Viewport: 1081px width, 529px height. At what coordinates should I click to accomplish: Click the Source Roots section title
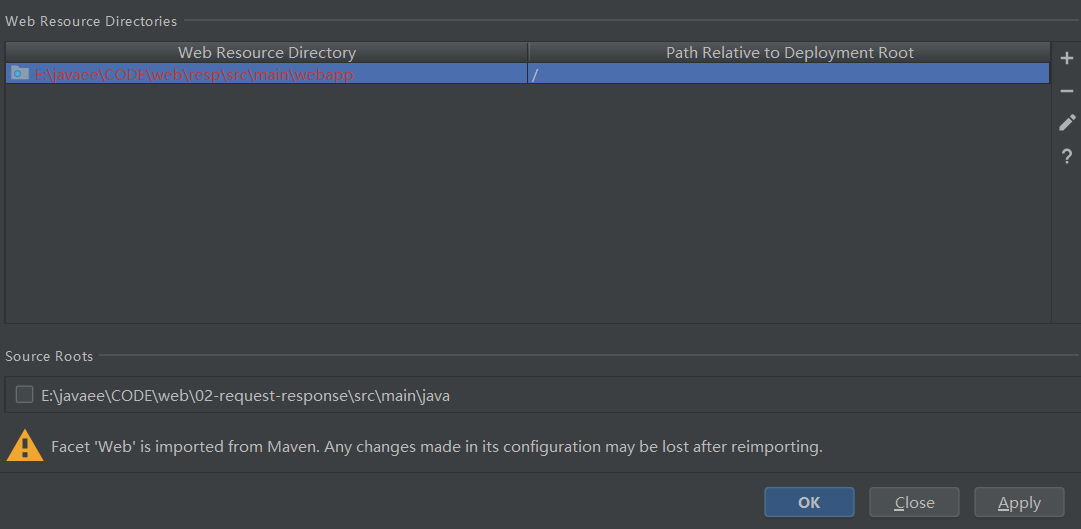[49, 356]
